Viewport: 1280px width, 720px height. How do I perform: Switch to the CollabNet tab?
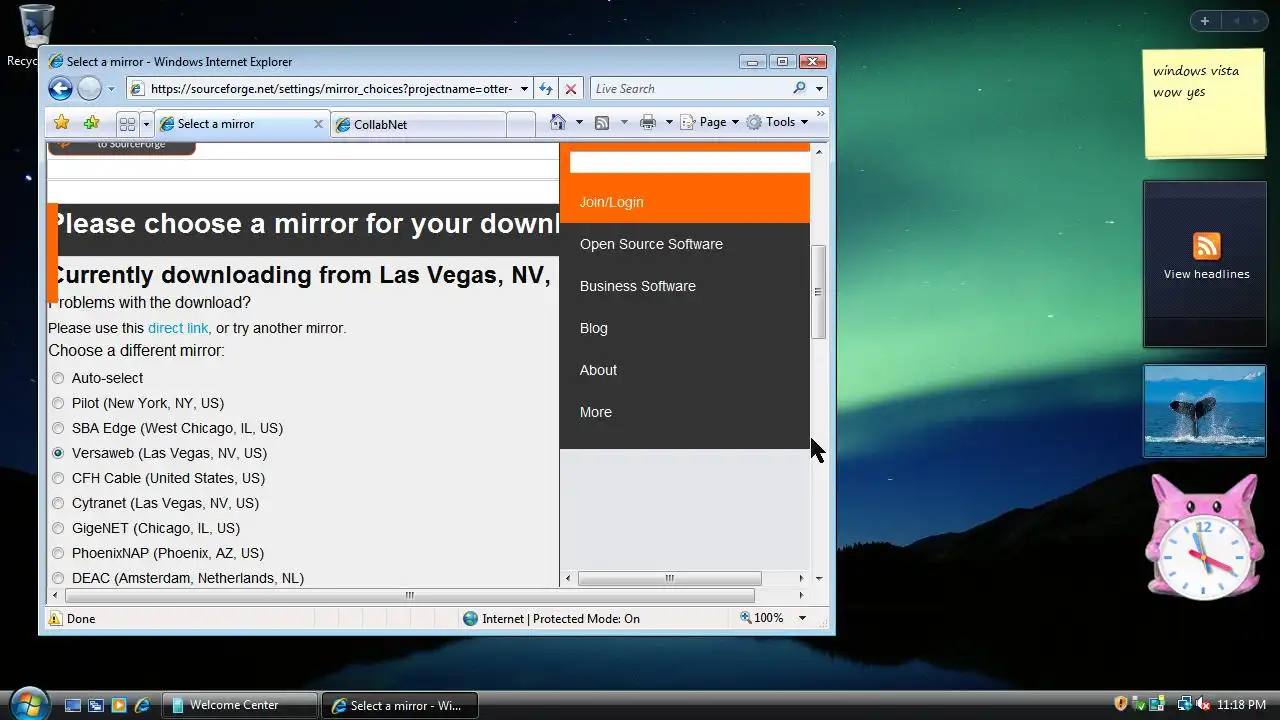tap(418, 125)
